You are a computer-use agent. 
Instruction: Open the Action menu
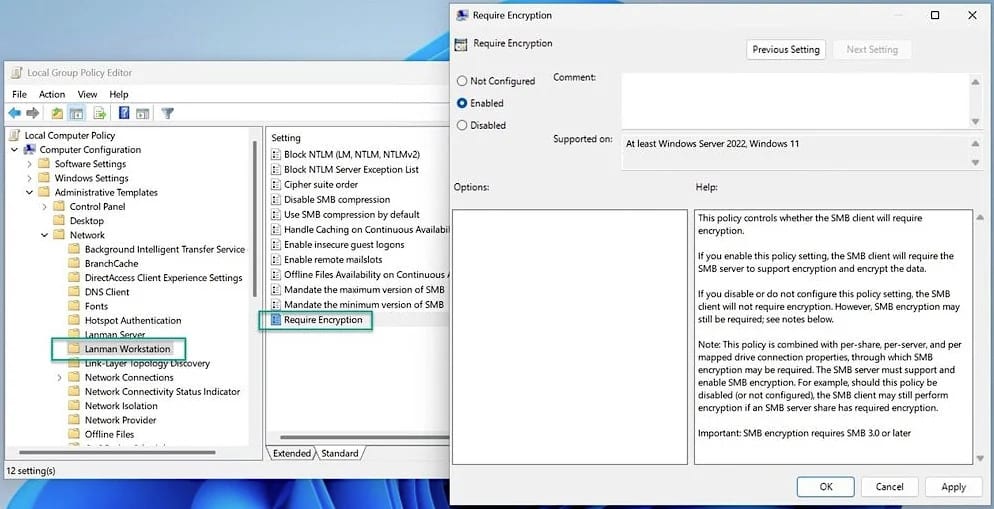click(52, 94)
